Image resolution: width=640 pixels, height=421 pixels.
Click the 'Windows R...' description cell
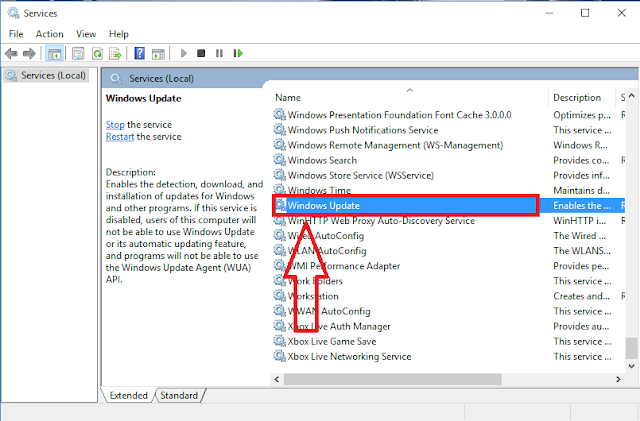580,145
